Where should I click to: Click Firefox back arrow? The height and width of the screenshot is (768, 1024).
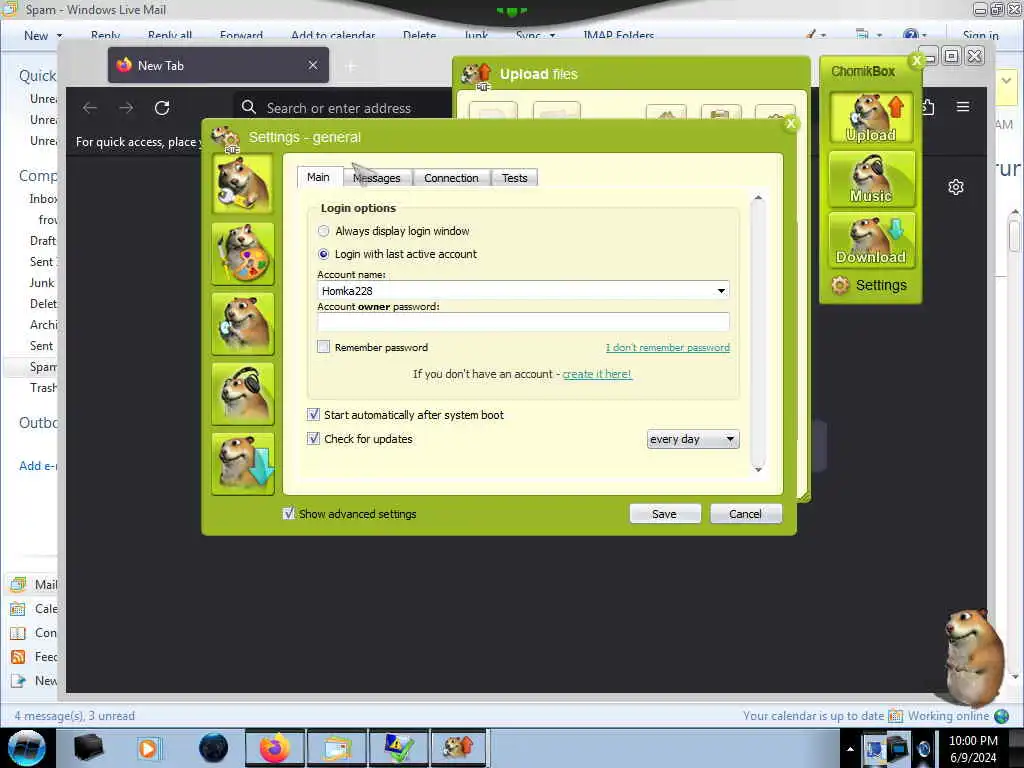click(x=90, y=108)
